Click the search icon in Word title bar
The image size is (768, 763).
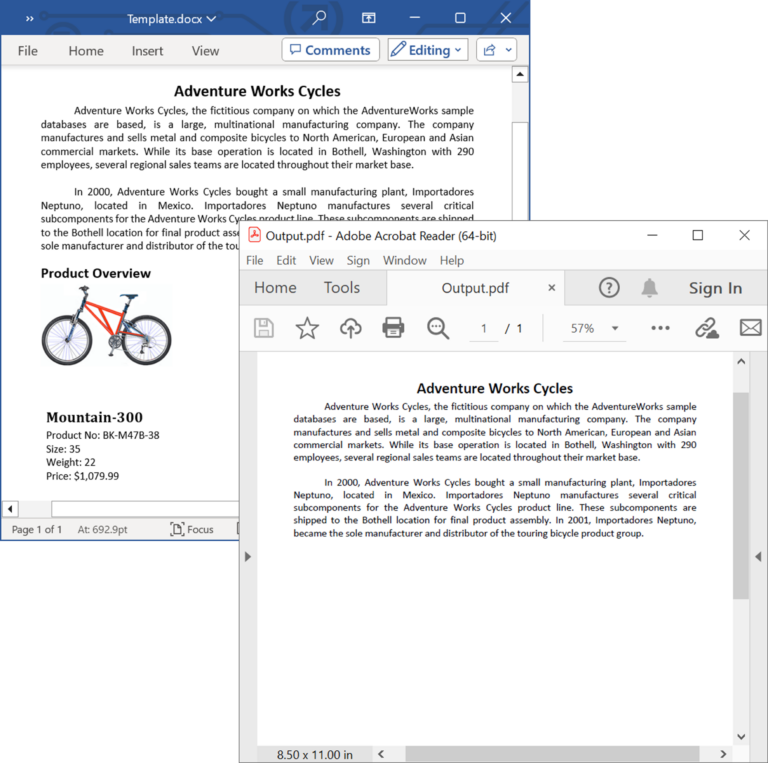click(x=319, y=18)
